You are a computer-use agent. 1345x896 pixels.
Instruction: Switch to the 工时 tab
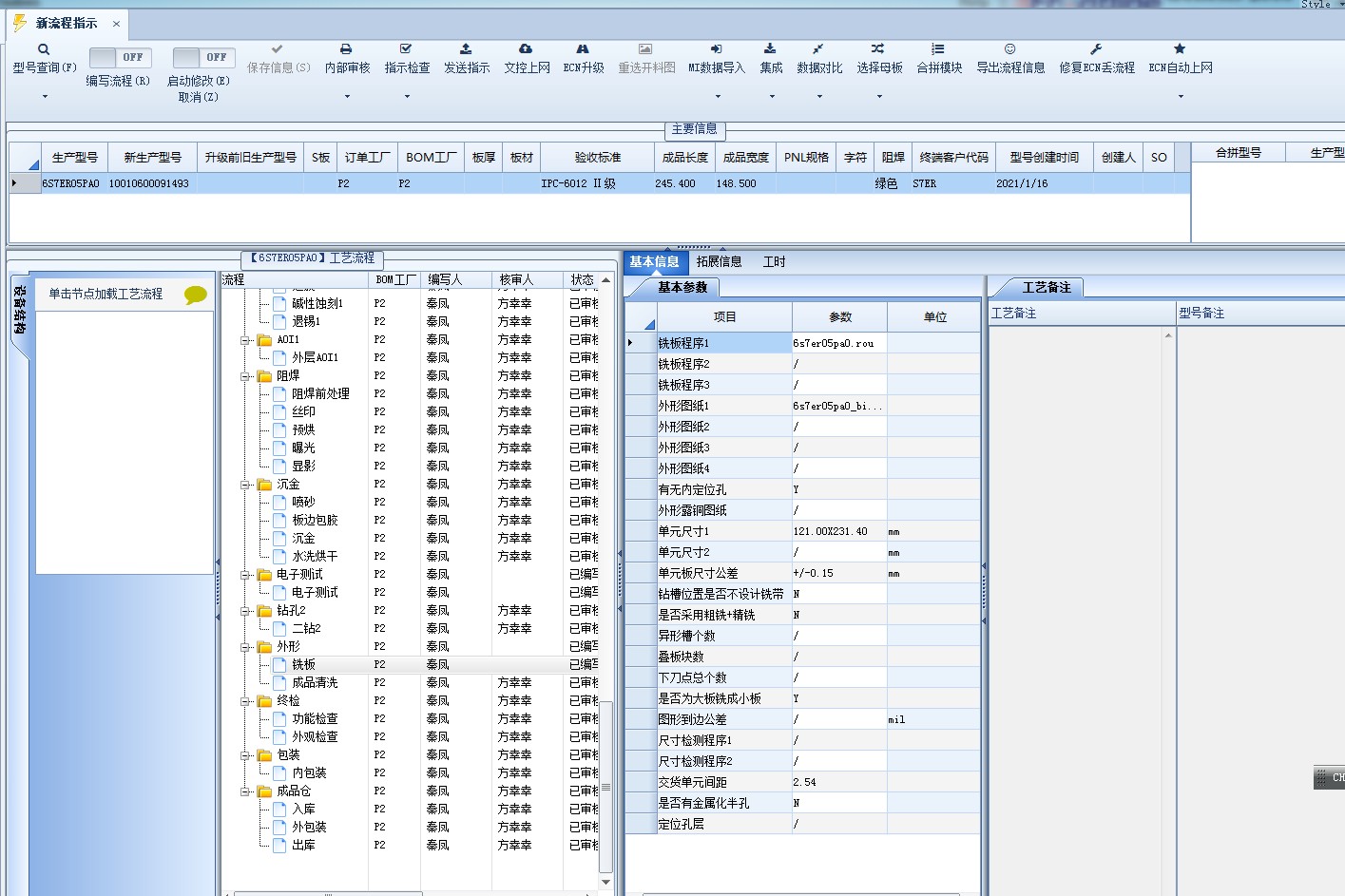pos(775,261)
